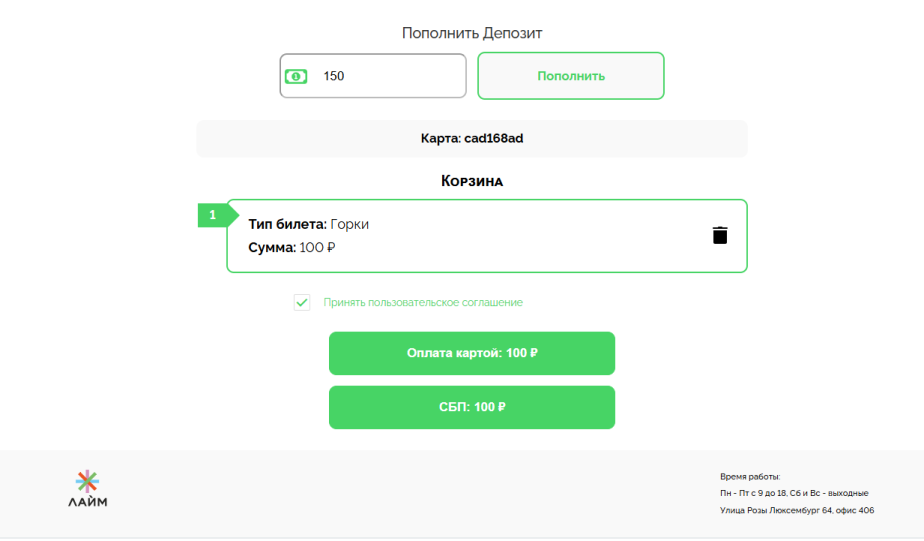Click the Пополнить Депозит heading
Screen dimensions: 924x541
click(472, 33)
